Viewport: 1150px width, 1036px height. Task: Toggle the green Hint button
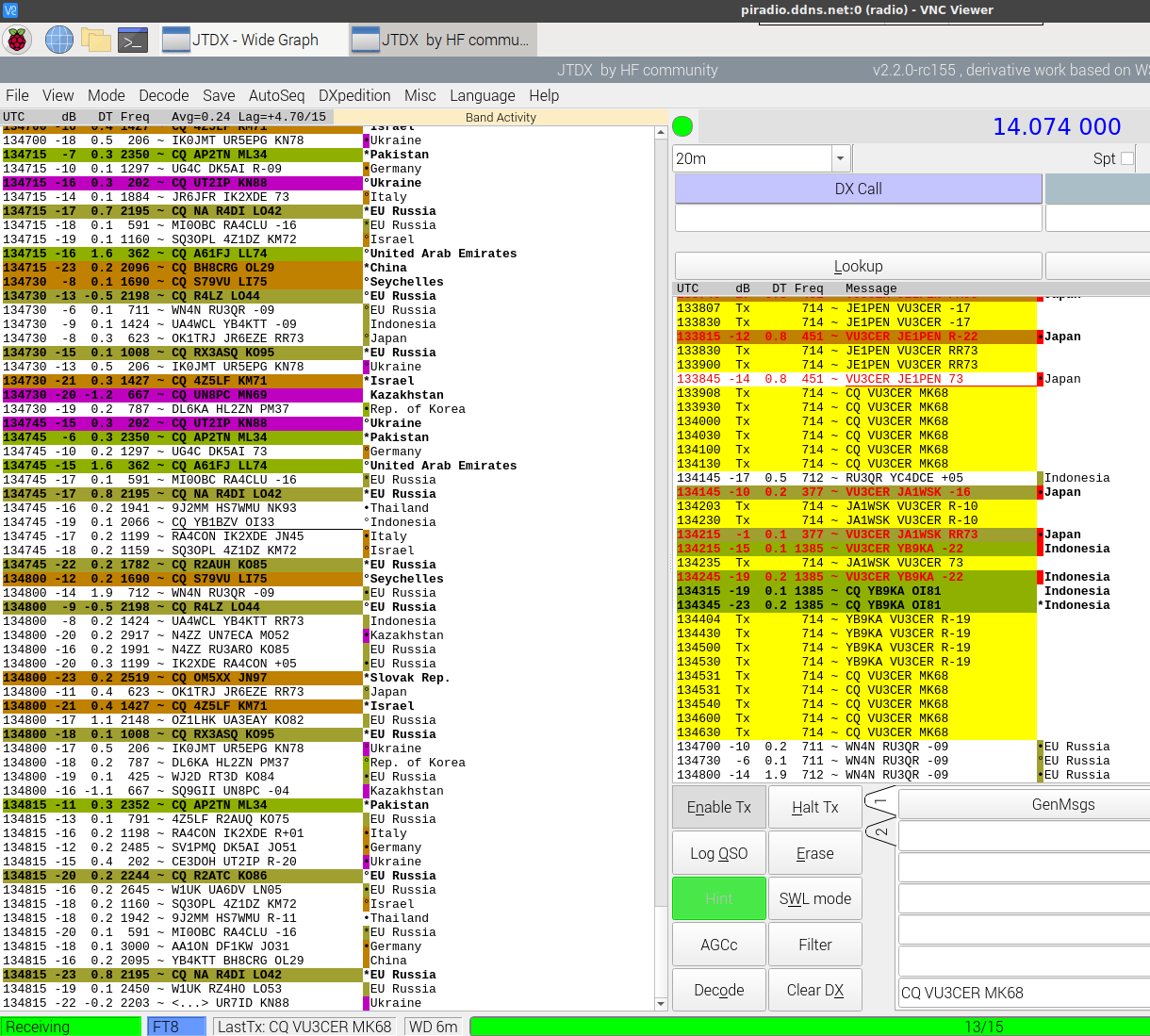(x=719, y=898)
